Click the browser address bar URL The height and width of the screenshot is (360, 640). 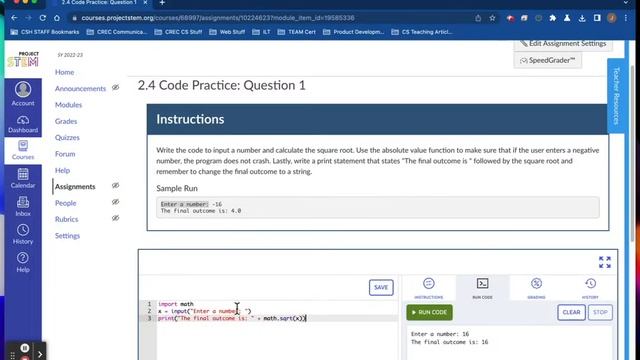[218, 18]
